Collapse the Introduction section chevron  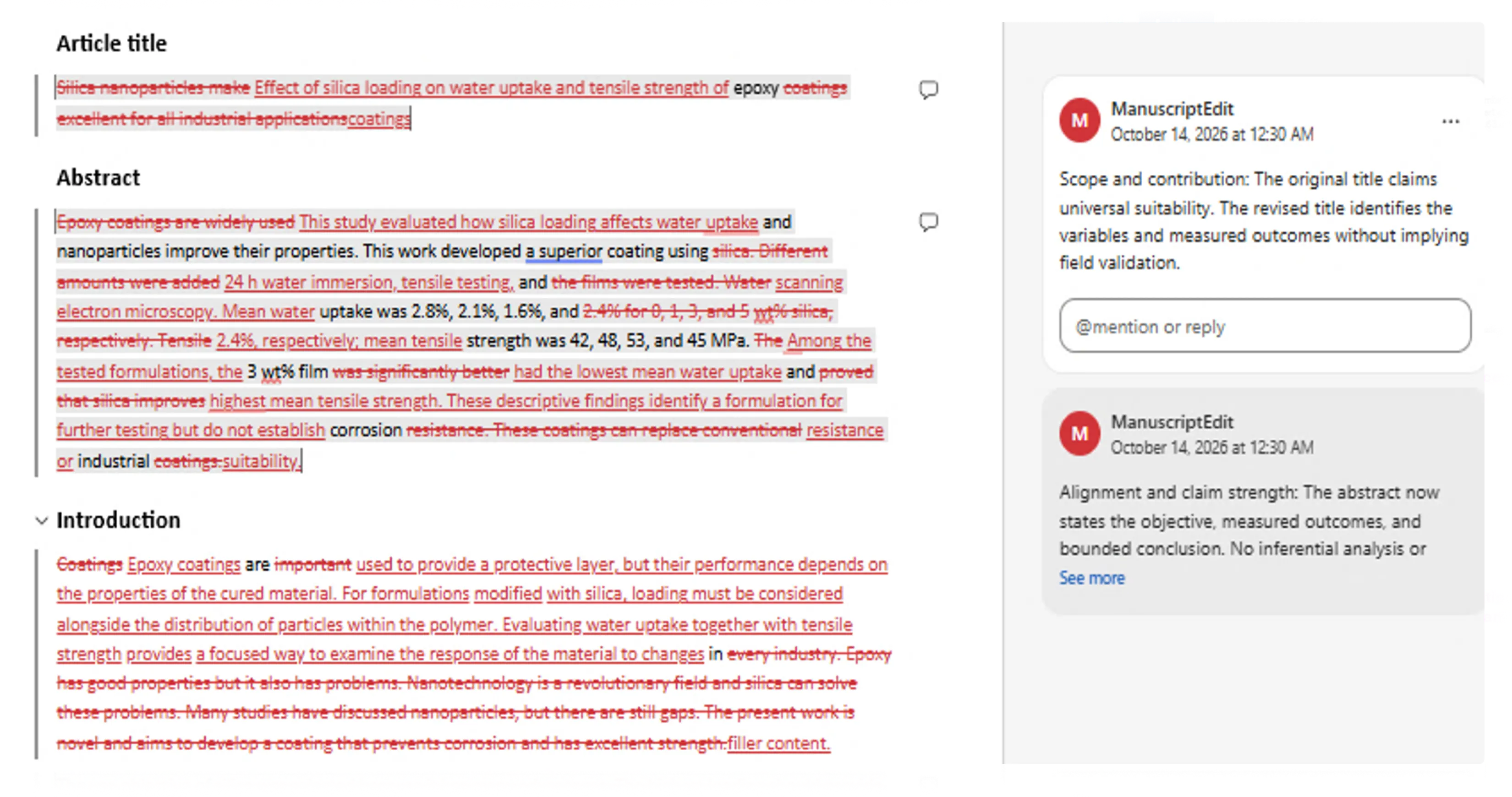(42, 521)
